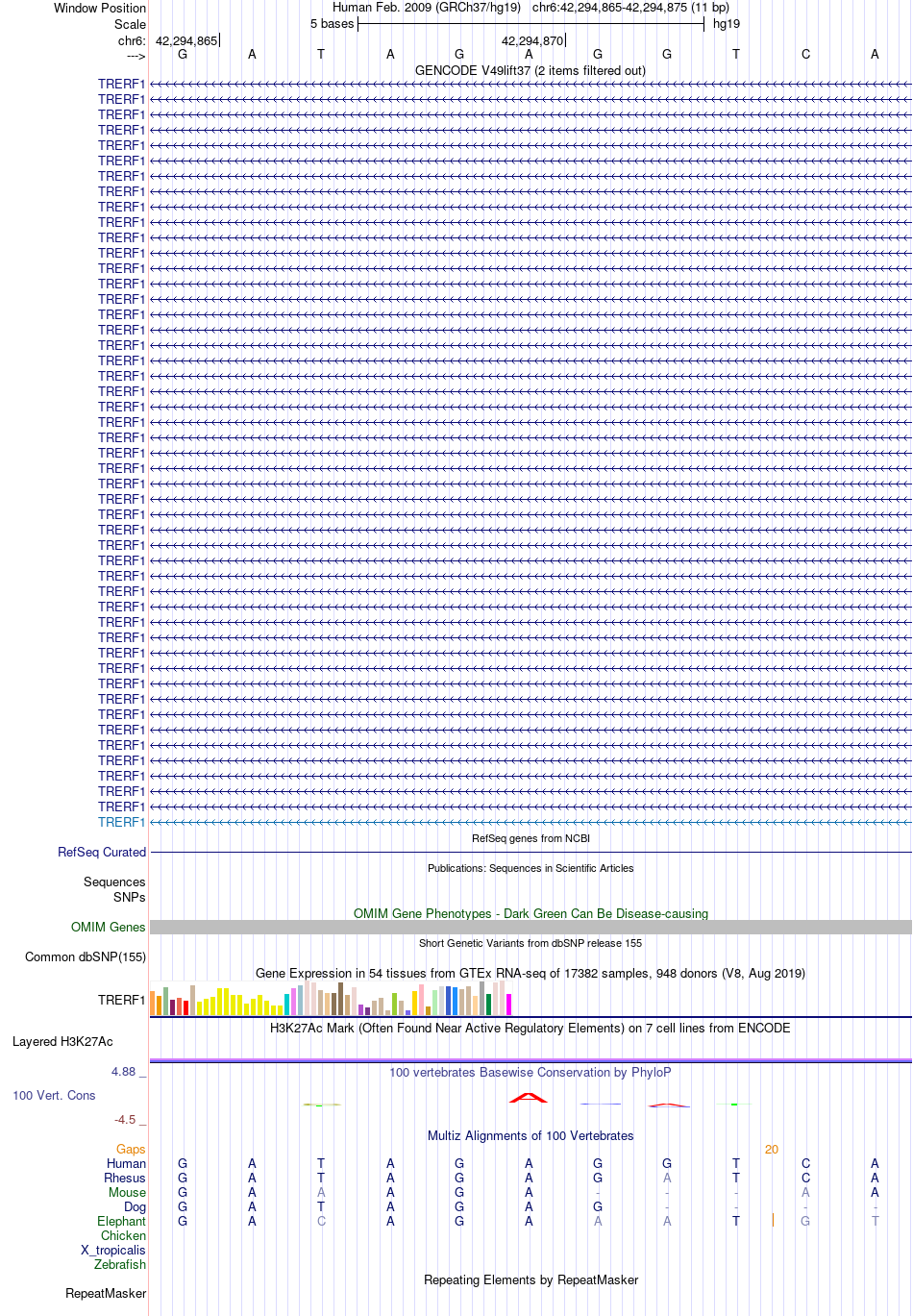Click the OMIM Genes track label
Viewport: 913px width, 1316px height.
tap(108, 927)
